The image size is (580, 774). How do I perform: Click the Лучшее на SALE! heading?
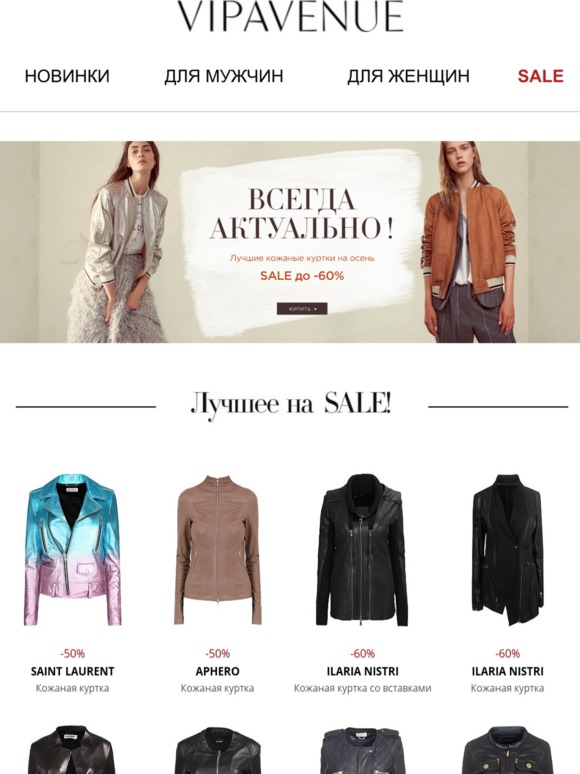pos(291,405)
